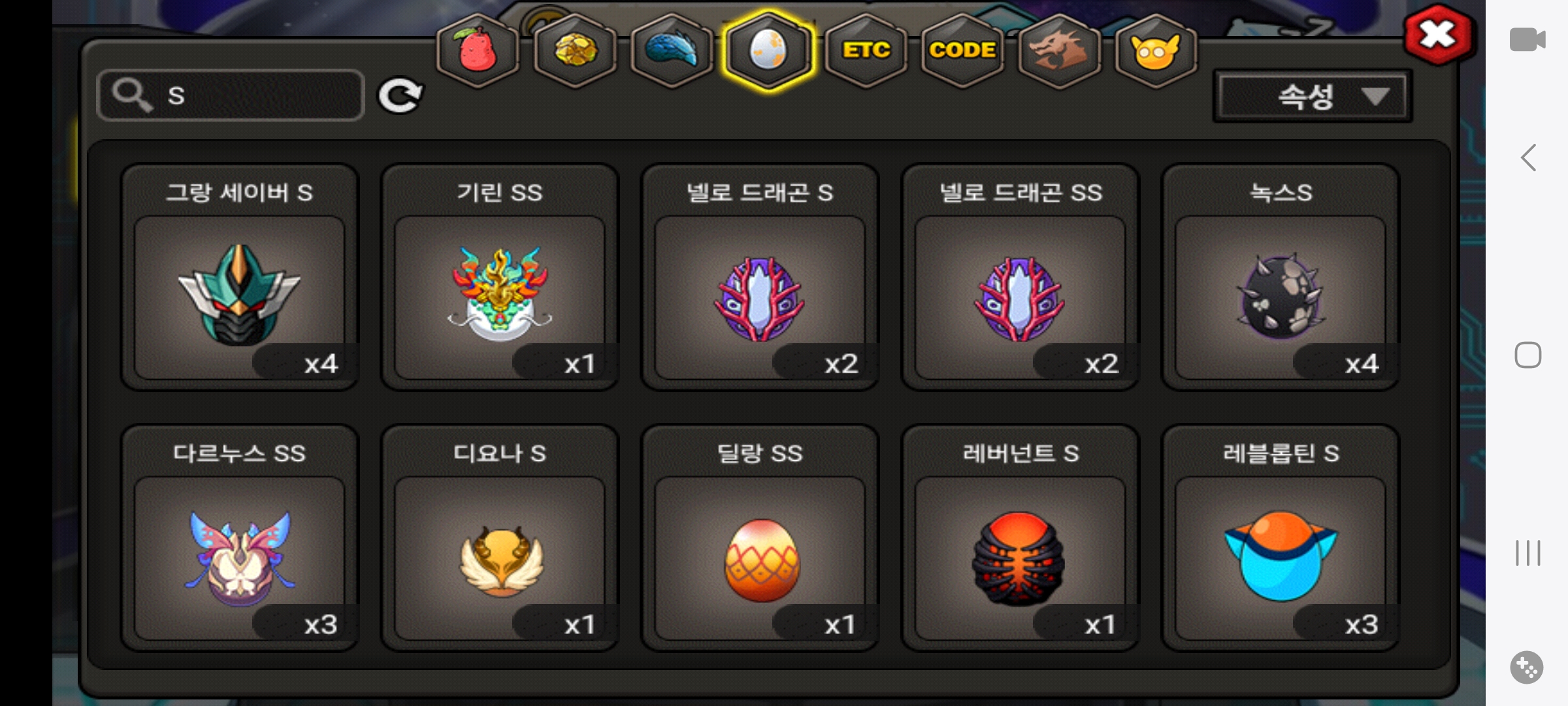This screenshot has height=706, width=1568.
Task: Pick the spiky black 녹스S egg
Action: (x=1280, y=278)
